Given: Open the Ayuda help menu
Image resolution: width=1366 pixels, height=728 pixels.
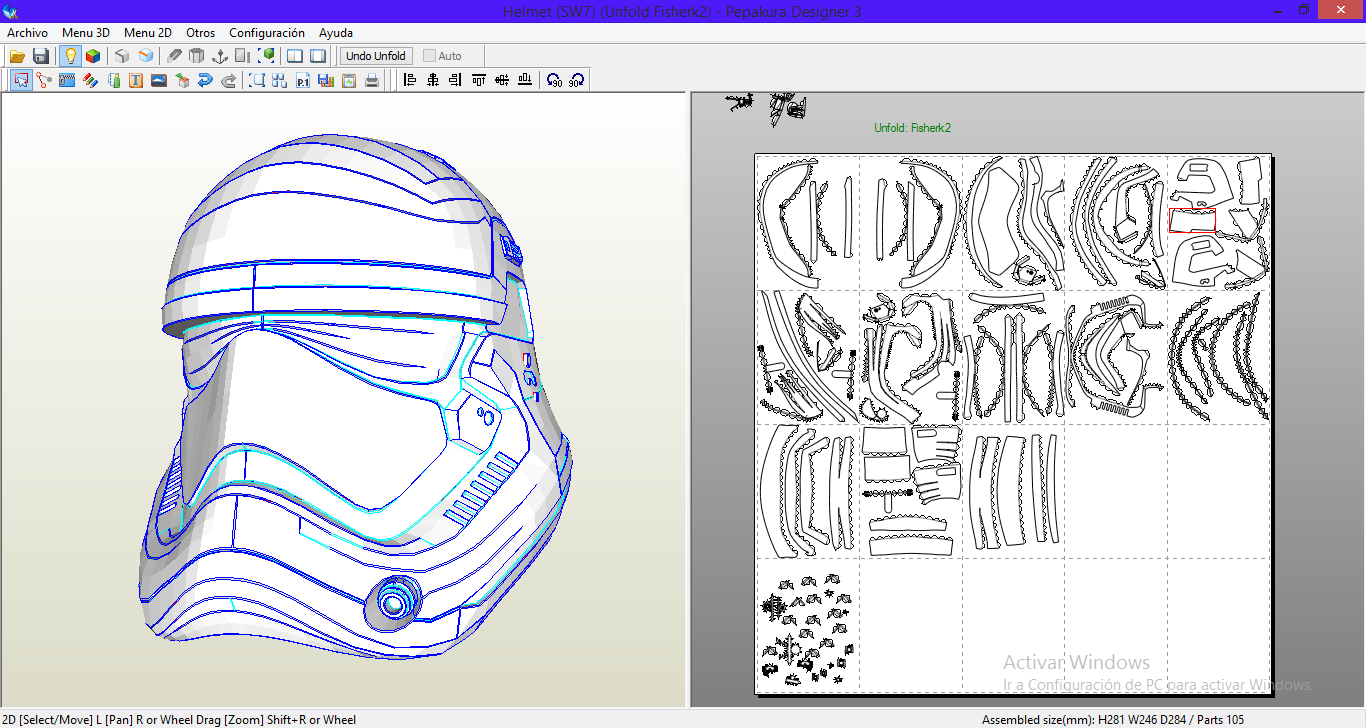Looking at the screenshot, I should click(x=336, y=33).
